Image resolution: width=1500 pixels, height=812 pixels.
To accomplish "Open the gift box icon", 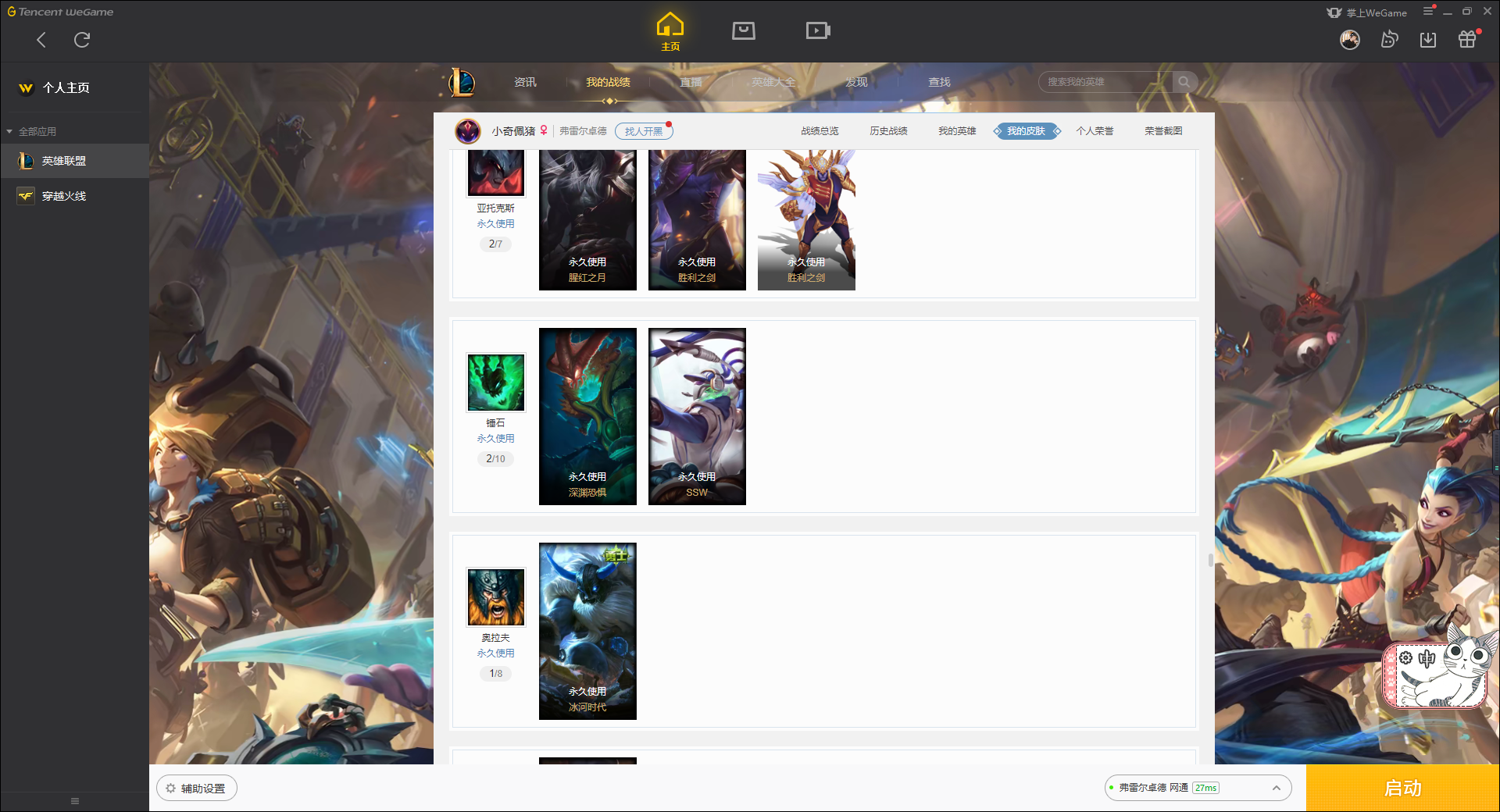I will 1467,39.
